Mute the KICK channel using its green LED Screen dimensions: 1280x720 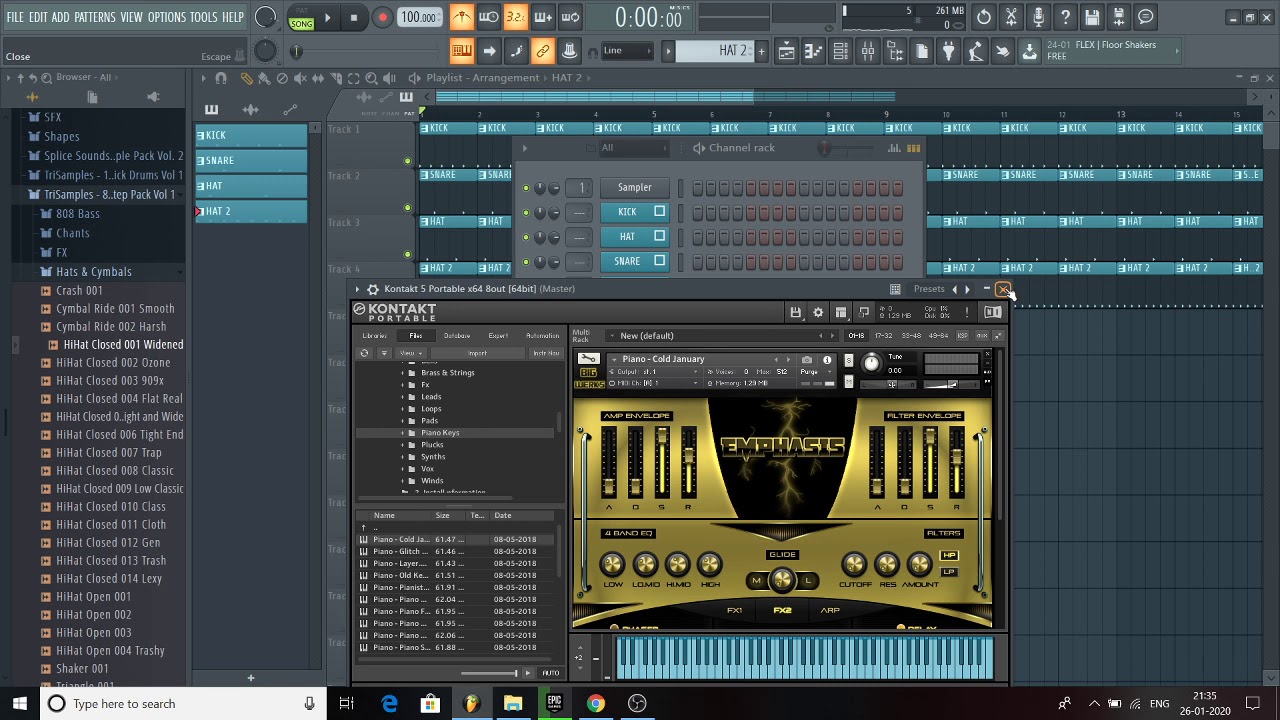(x=526, y=212)
